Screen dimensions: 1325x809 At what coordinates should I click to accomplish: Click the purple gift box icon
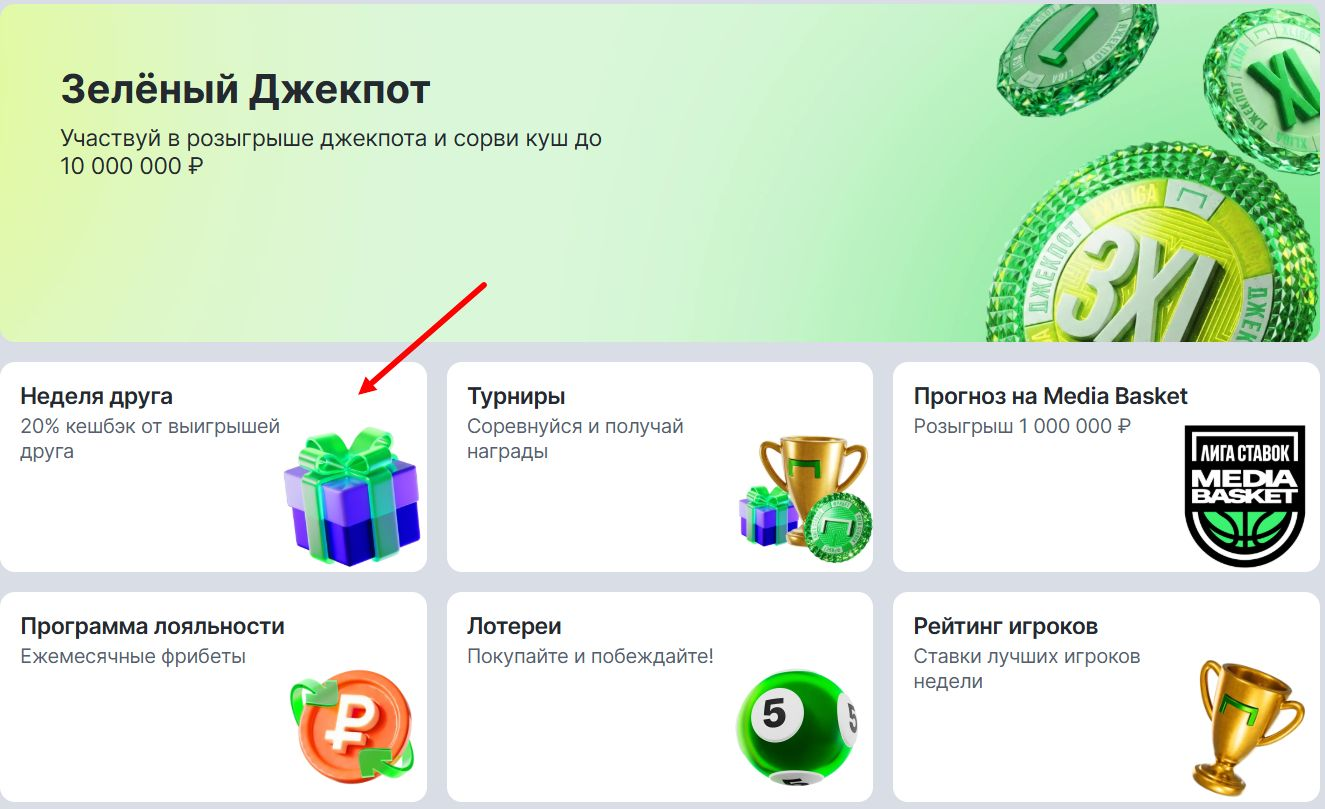(x=352, y=496)
